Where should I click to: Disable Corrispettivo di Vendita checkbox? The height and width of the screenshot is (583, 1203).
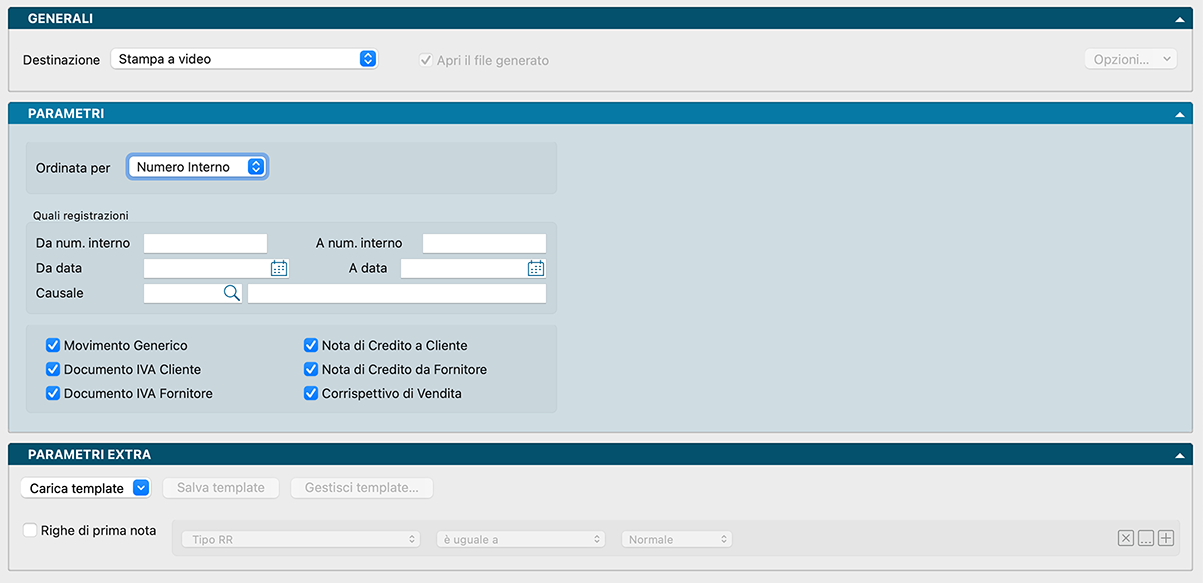pyautogui.click(x=311, y=394)
